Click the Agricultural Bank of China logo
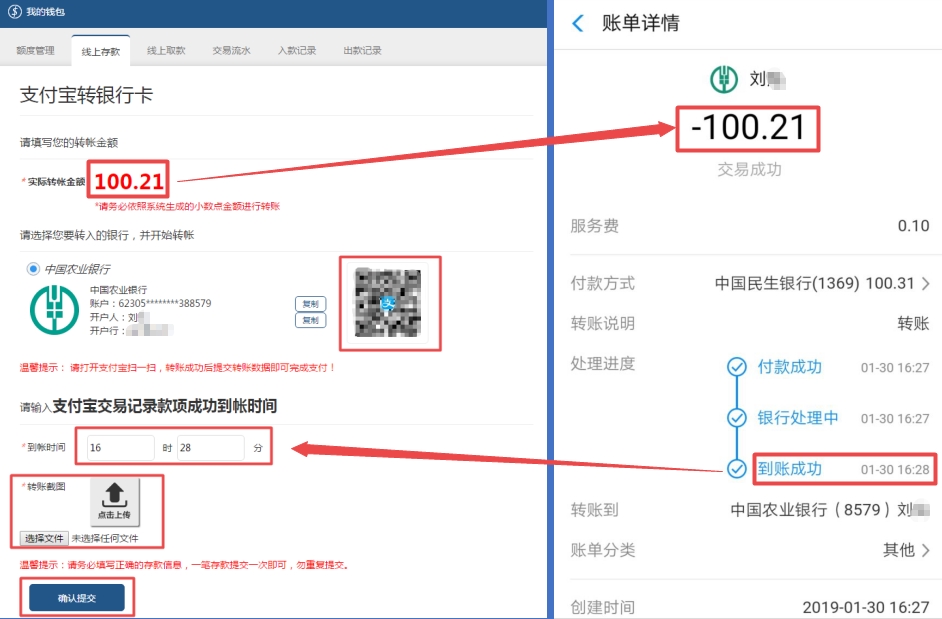This screenshot has width=942, height=619. [x=53, y=309]
